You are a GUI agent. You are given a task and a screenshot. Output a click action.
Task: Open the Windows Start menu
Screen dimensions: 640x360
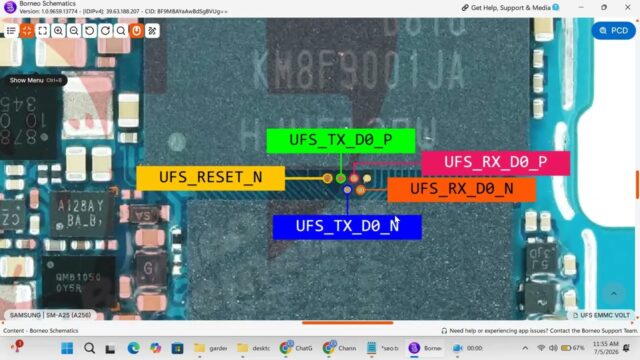click(x=67, y=348)
